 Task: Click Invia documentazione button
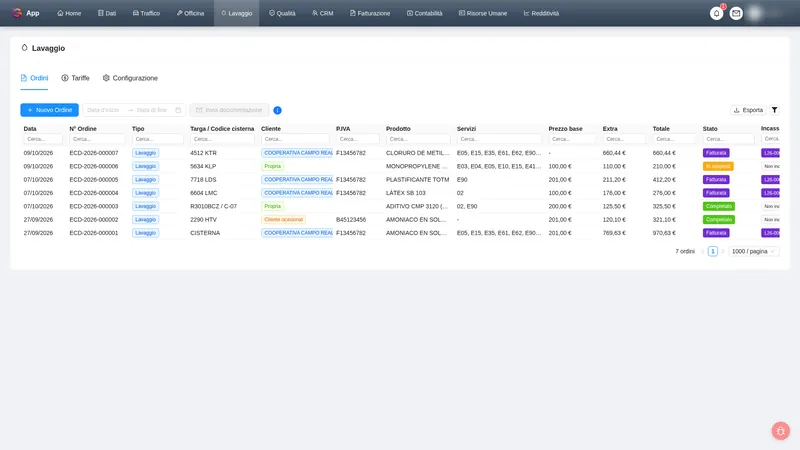click(229, 110)
